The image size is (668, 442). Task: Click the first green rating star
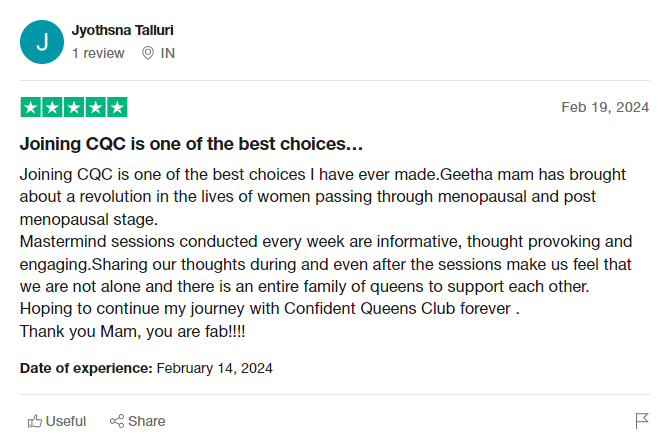30,107
